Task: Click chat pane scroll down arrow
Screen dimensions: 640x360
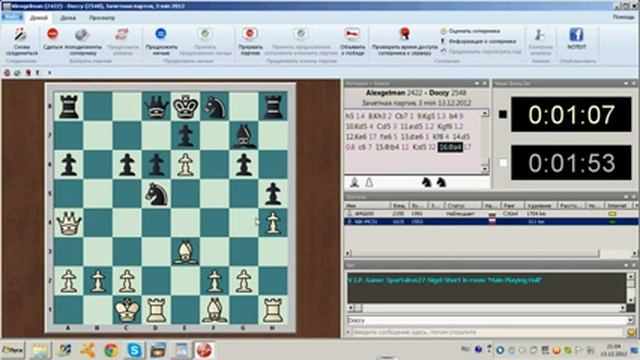Action: (x=631, y=300)
